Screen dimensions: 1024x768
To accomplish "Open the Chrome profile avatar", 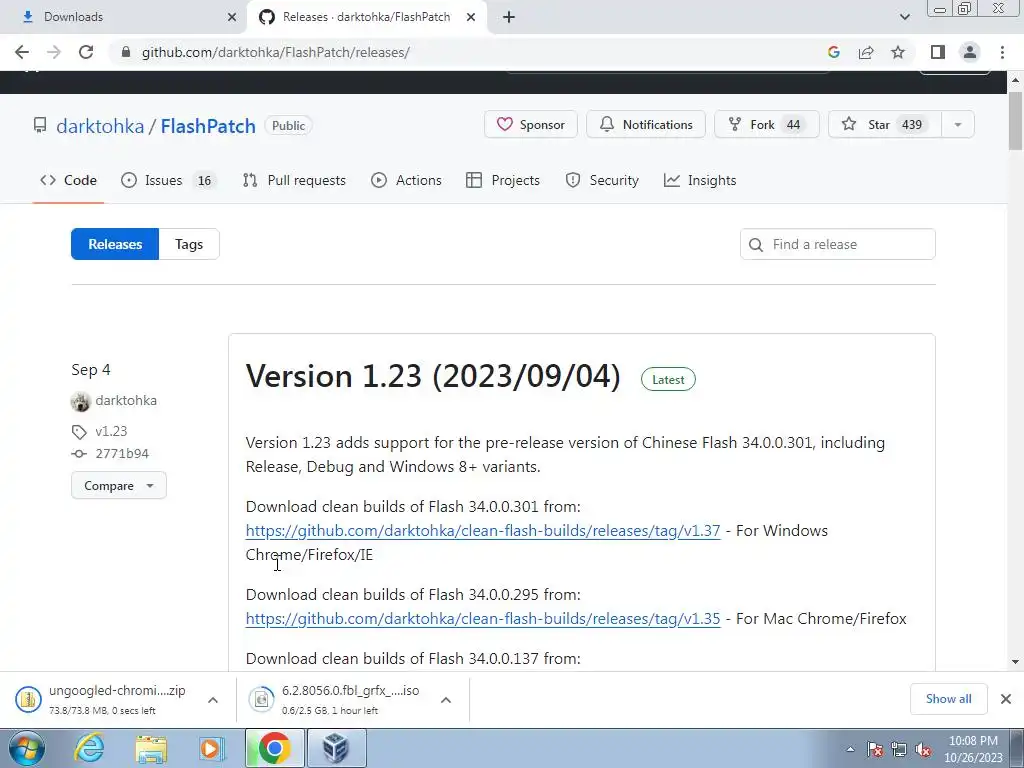I will [x=970, y=52].
